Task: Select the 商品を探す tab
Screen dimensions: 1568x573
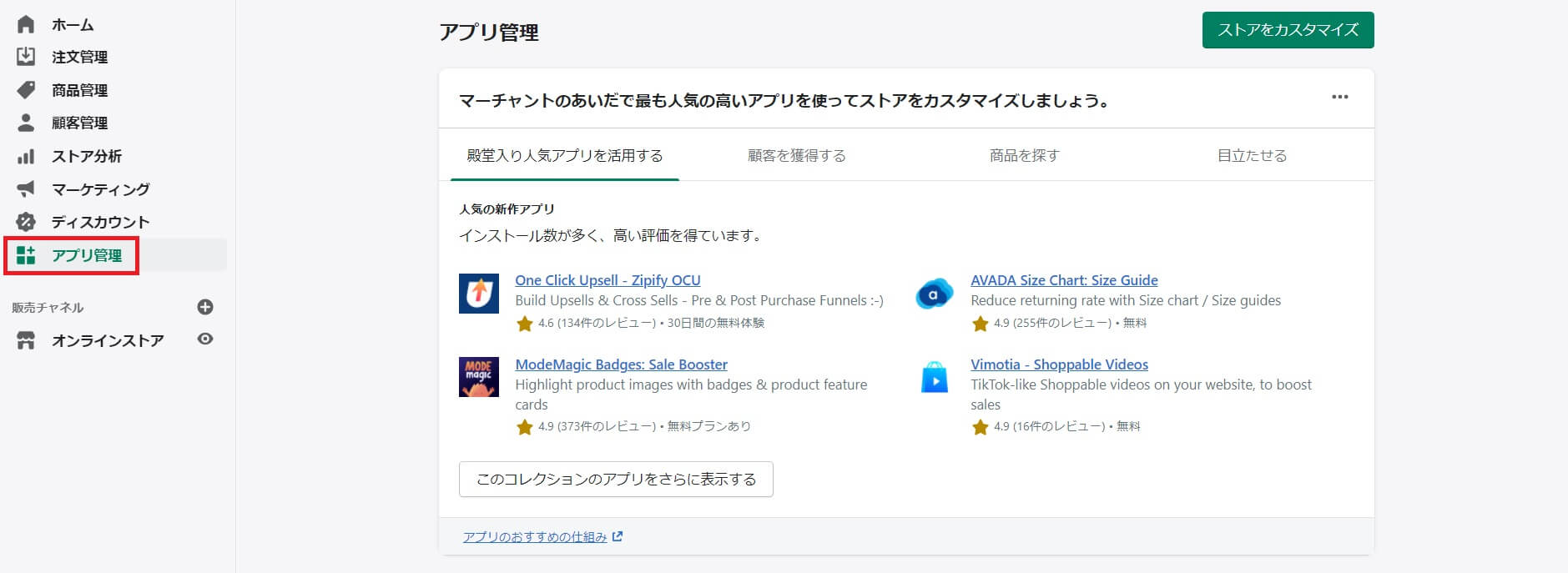Action: (1024, 156)
